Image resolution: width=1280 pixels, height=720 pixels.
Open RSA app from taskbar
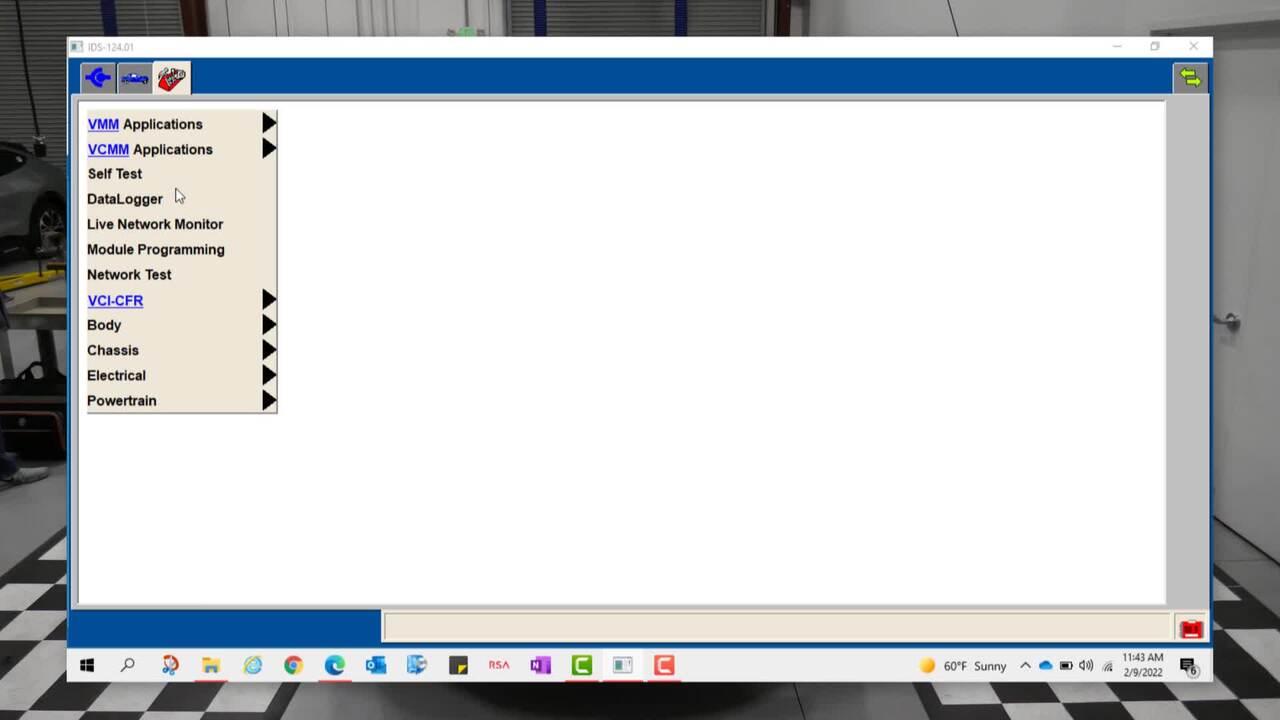(499, 665)
